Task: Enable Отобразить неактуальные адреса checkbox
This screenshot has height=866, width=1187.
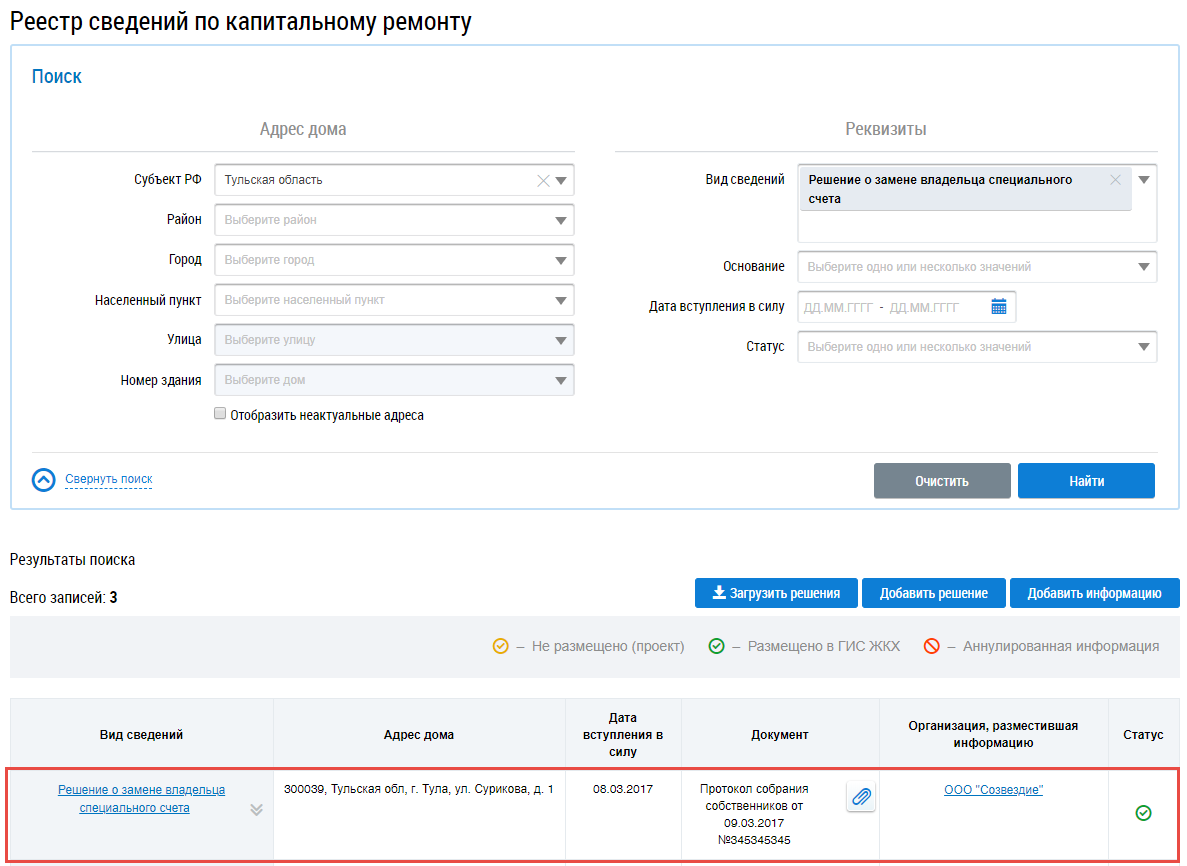Action: 220,414
